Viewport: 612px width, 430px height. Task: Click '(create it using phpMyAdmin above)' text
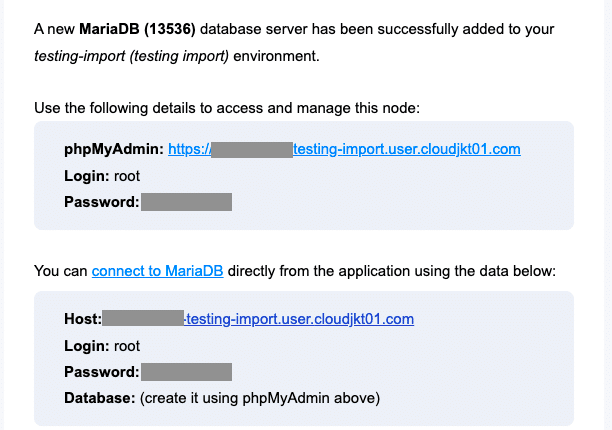(260, 398)
